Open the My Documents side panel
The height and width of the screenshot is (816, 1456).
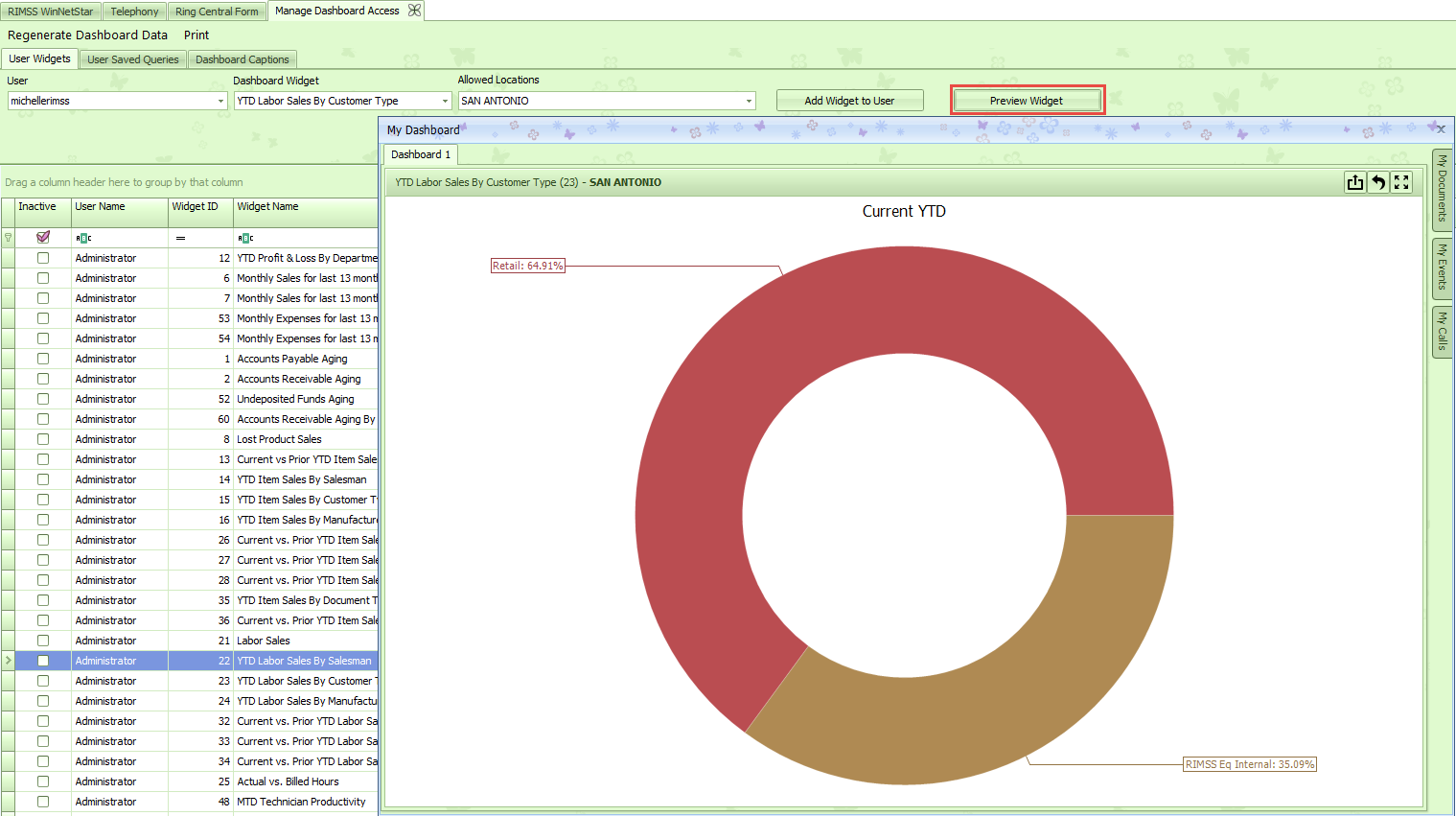pyautogui.click(x=1441, y=189)
